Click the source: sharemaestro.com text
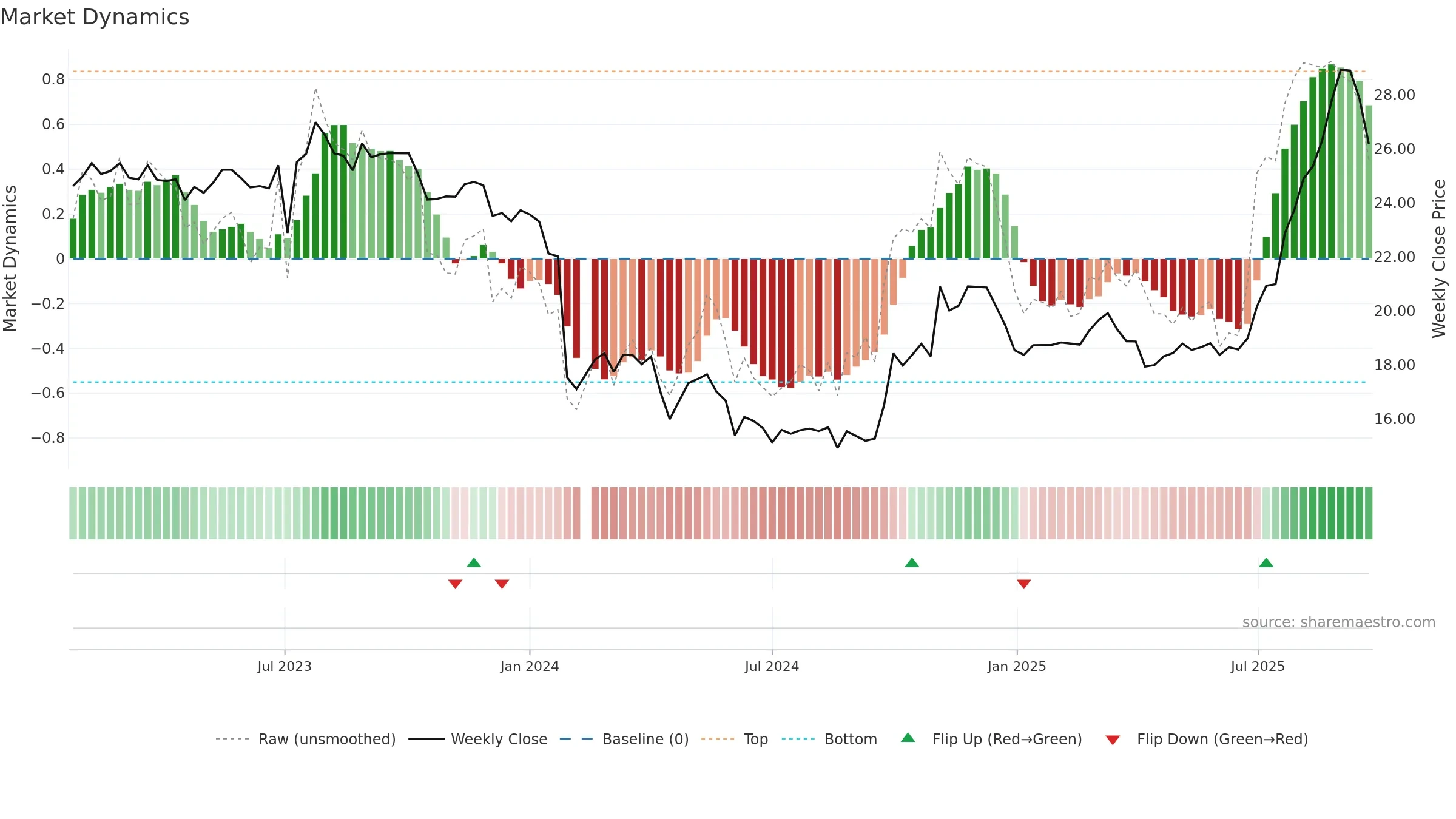Screen dimensions: 1456x819 tap(1339, 622)
